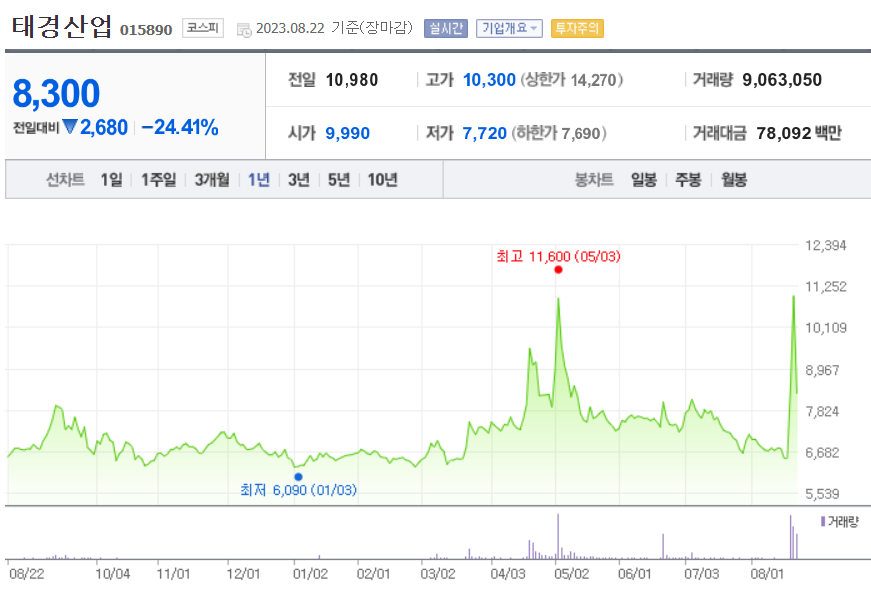Select the 3개월 line chart tab
The image size is (871, 593).
pos(212,179)
